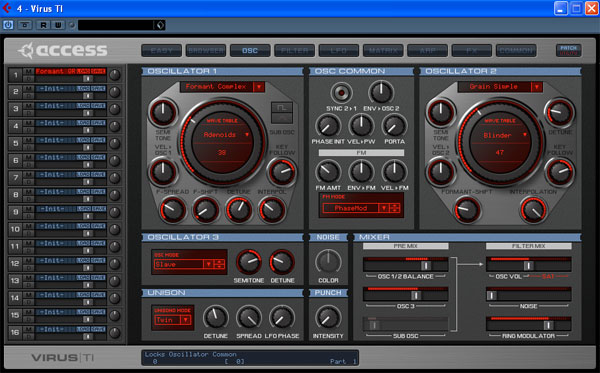600x373 pixels.
Task: Click the Noise mixer slider
Action: click(x=529, y=295)
